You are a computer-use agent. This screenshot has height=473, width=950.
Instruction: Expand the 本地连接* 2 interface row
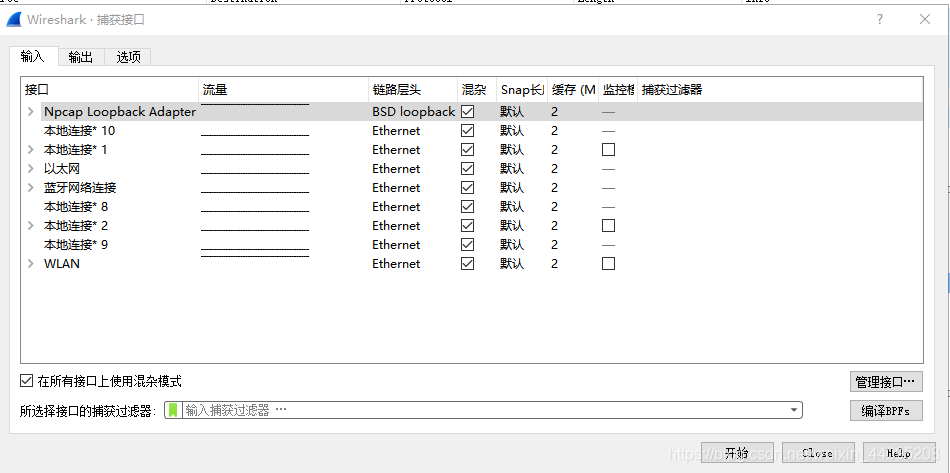(x=31, y=225)
